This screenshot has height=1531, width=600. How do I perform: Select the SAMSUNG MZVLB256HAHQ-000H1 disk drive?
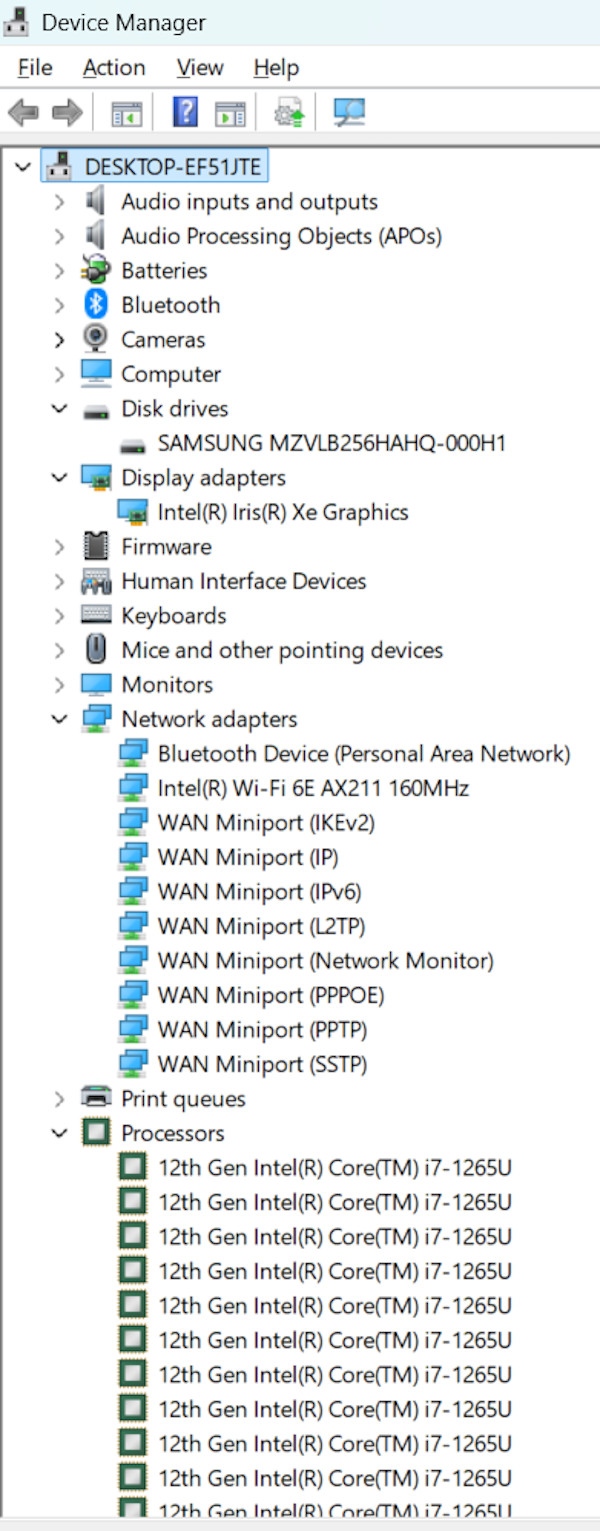(x=332, y=443)
